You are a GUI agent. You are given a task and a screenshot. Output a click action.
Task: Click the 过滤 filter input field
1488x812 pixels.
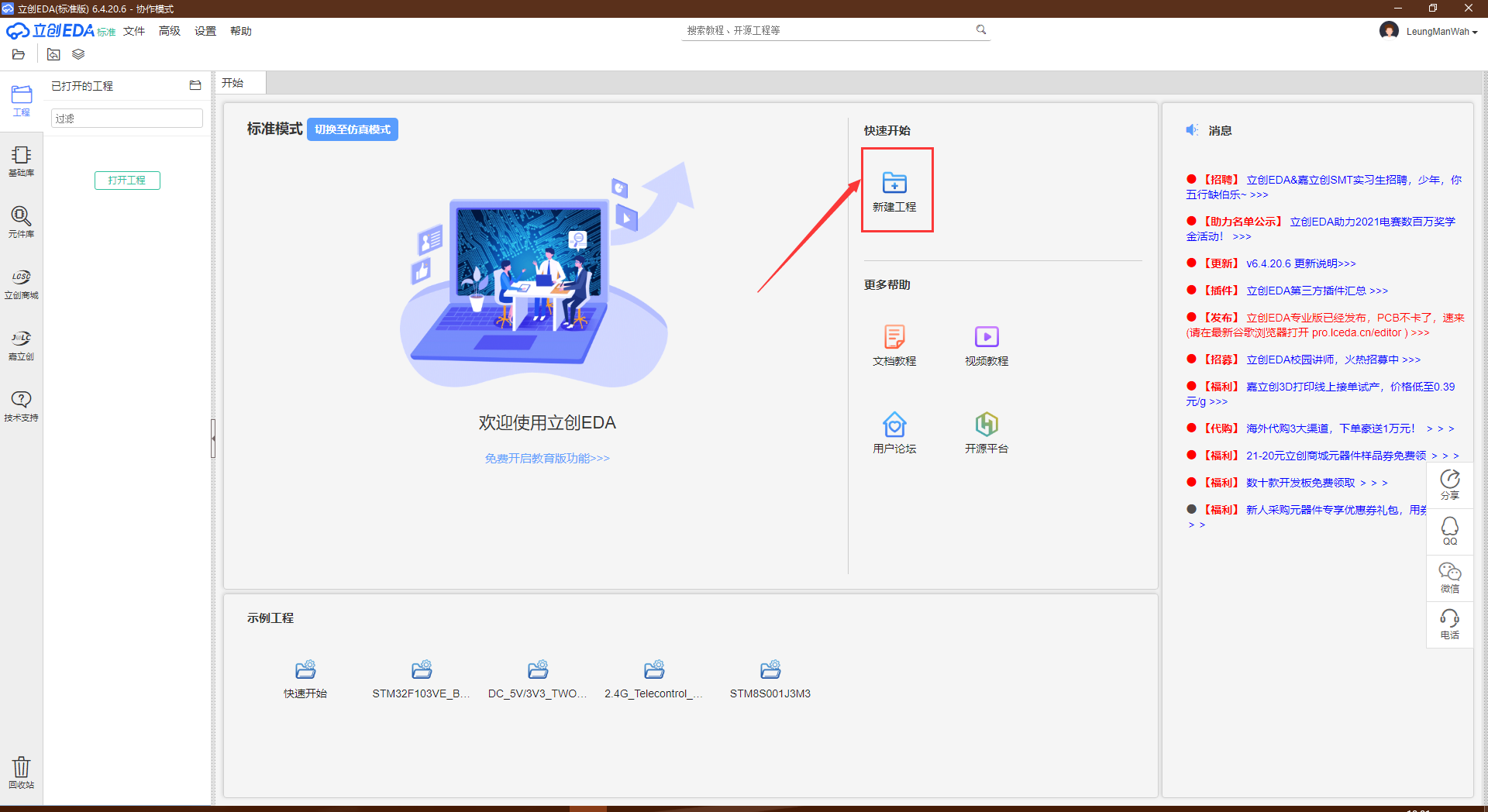click(x=127, y=118)
